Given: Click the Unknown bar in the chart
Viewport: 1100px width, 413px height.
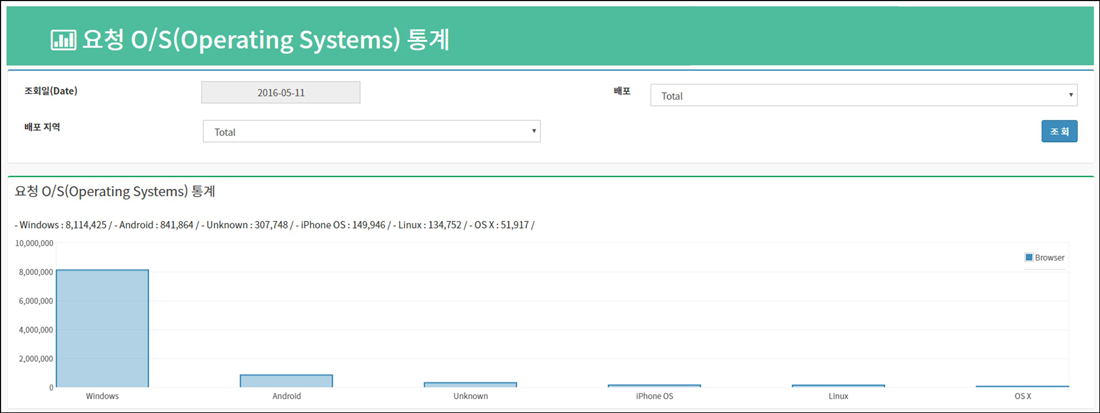Looking at the screenshot, I should tap(470, 384).
